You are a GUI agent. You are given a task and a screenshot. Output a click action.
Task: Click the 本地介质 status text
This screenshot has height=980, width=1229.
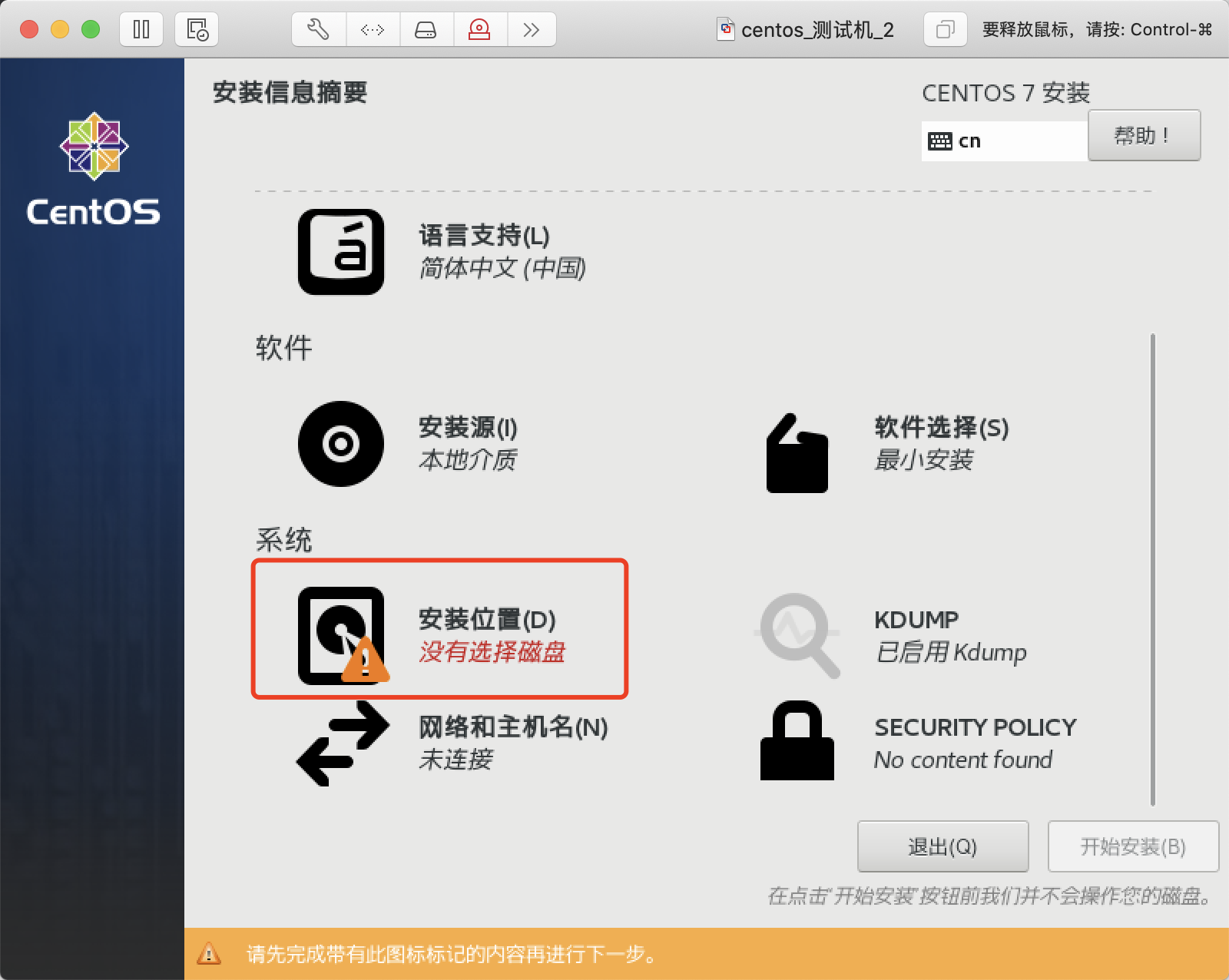[468, 459]
